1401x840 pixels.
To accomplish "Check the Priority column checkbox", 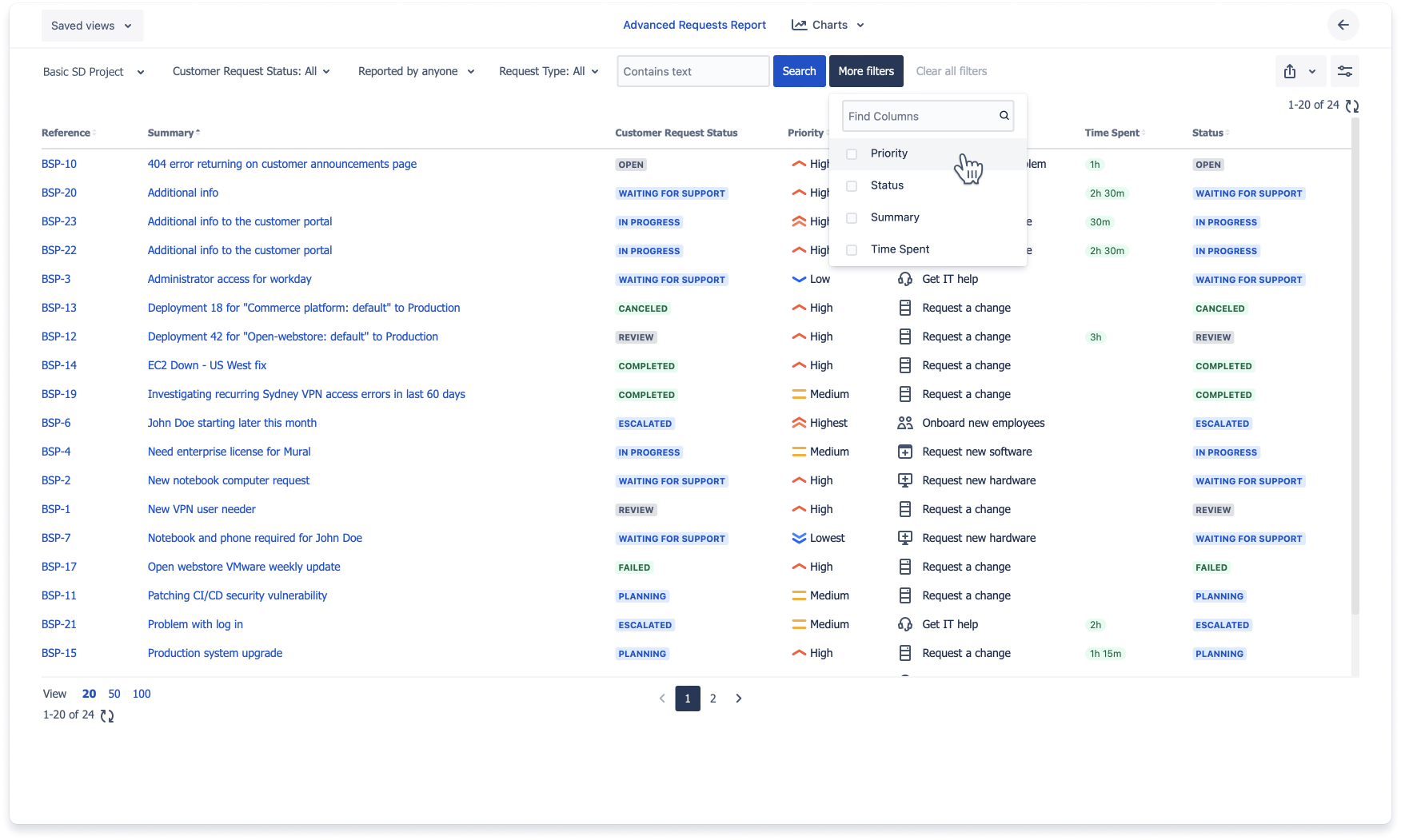I will pos(852,153).
